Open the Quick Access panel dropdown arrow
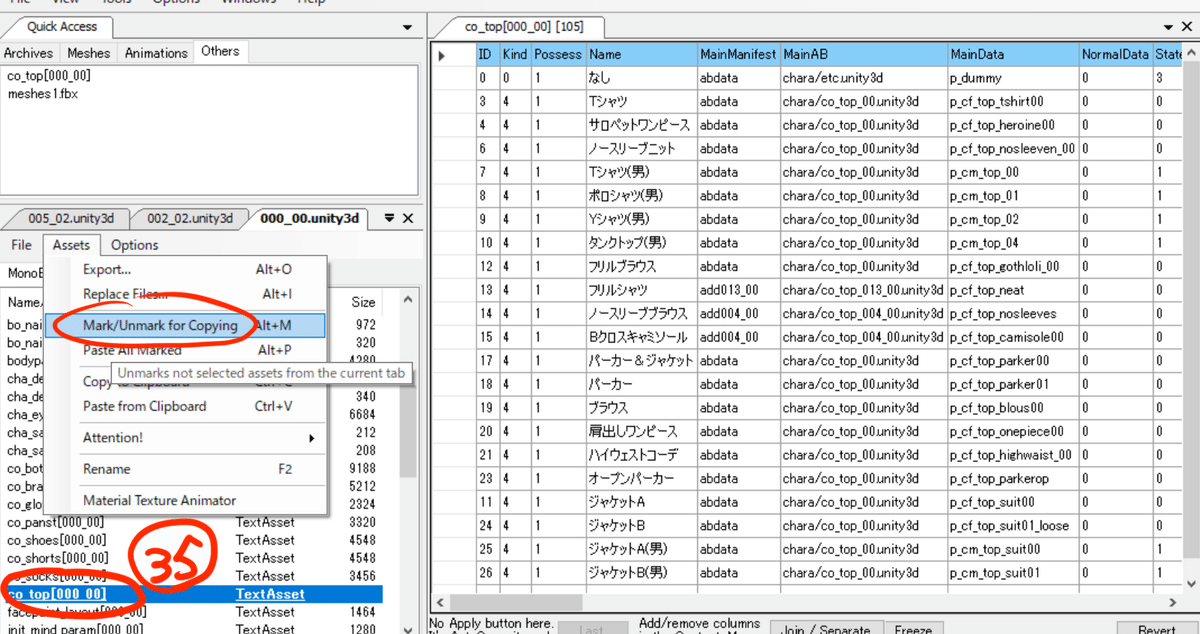Image resolution: width=1200 pixels, height=634 pixels. (406, 27)
